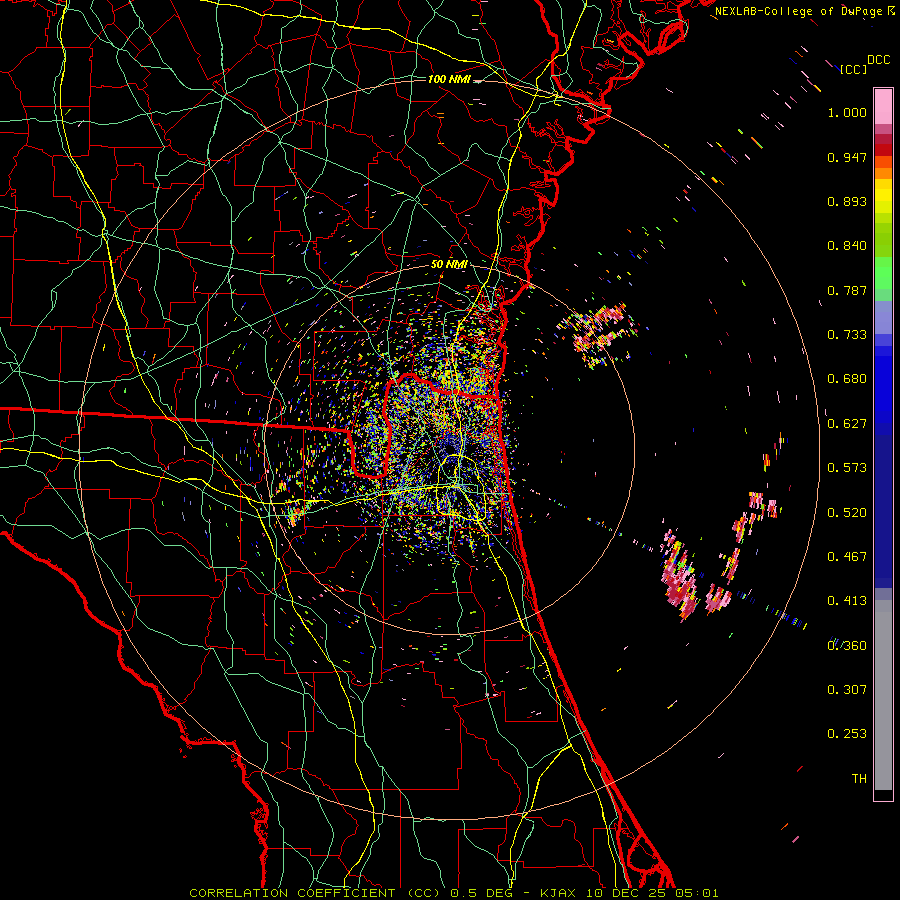900x900 pixels.
Task: Click the 0.360 scale value
Action: [847, 646]
